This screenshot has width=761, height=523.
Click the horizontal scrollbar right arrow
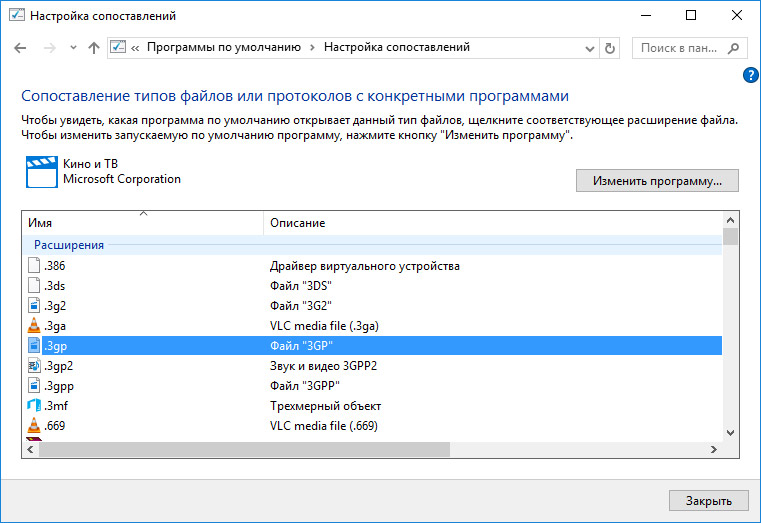pos(713,449)
